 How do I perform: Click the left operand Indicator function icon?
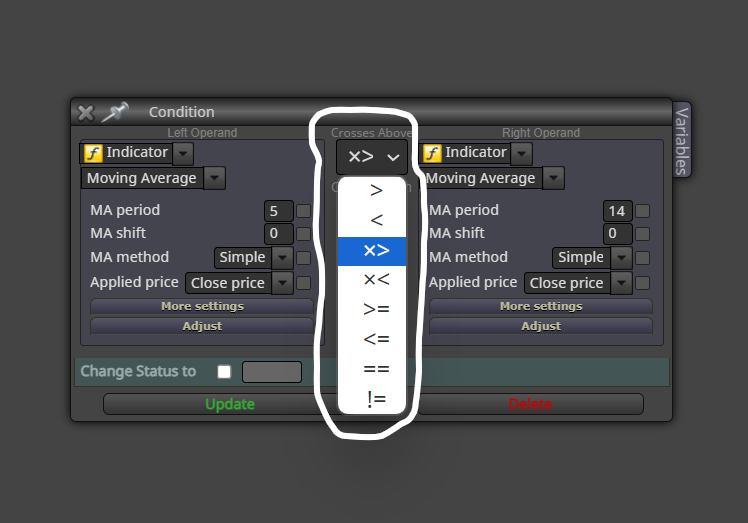(93, 153)
